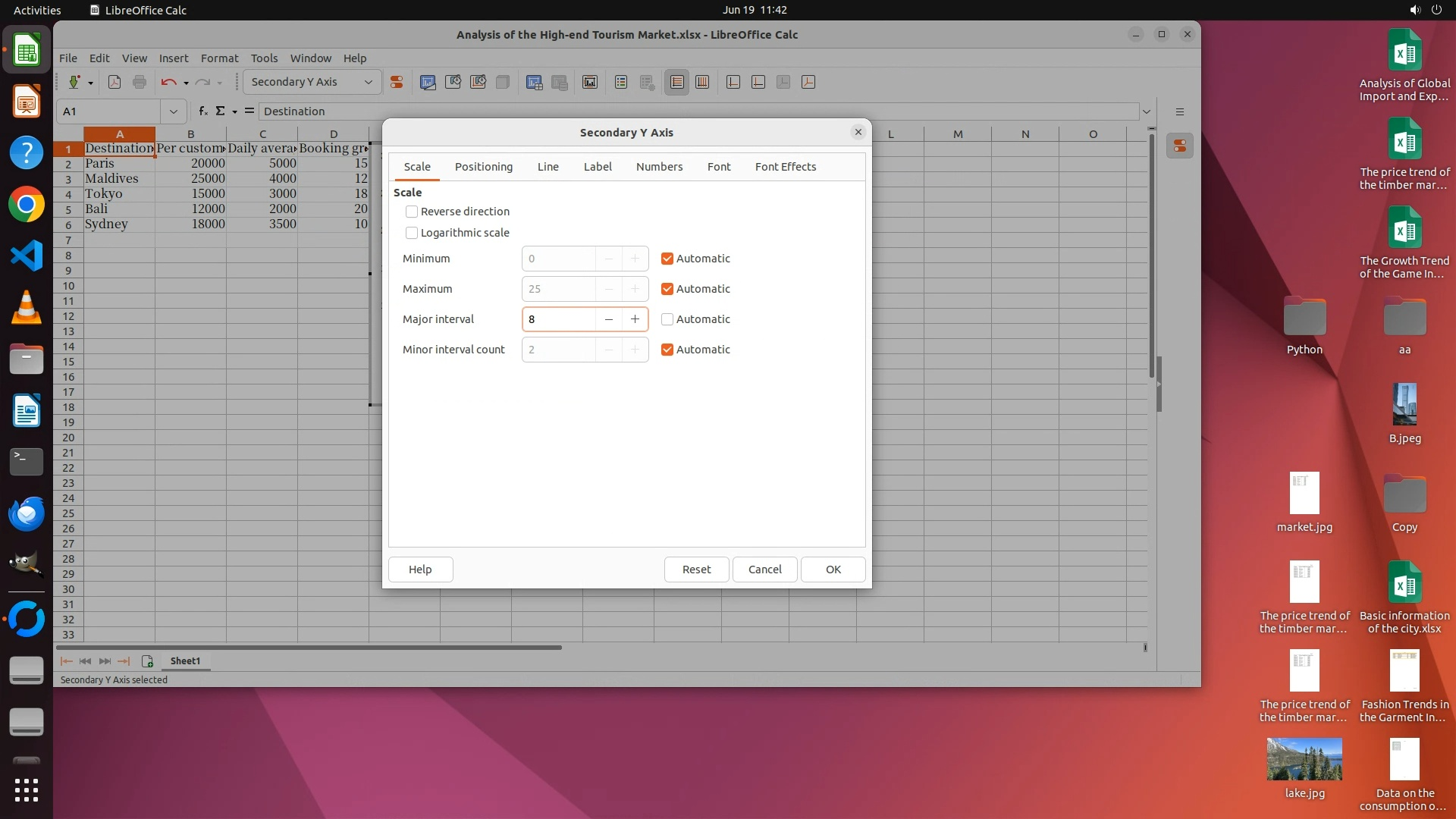Click the Print toolbar icon
Screen dimensions: 1456x819
[140, 82]
